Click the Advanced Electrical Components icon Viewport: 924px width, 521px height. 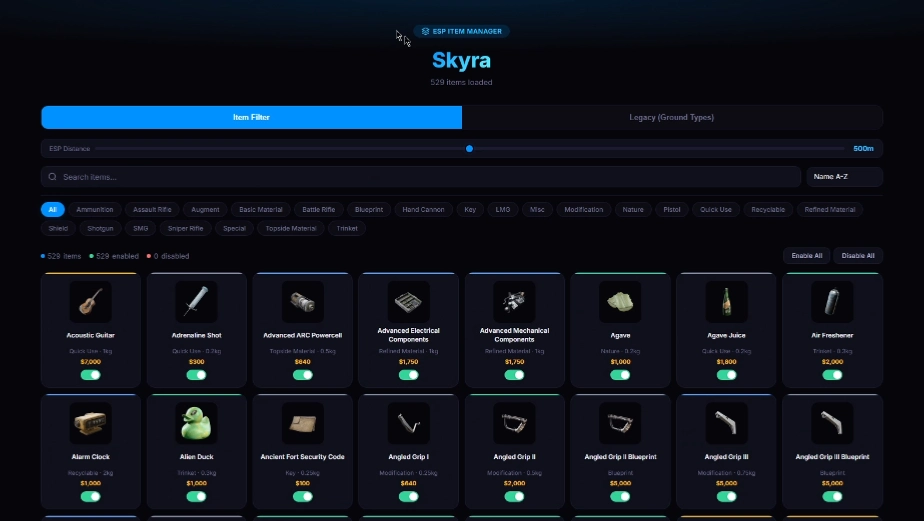pyautogui.click(x=408, y=302)
